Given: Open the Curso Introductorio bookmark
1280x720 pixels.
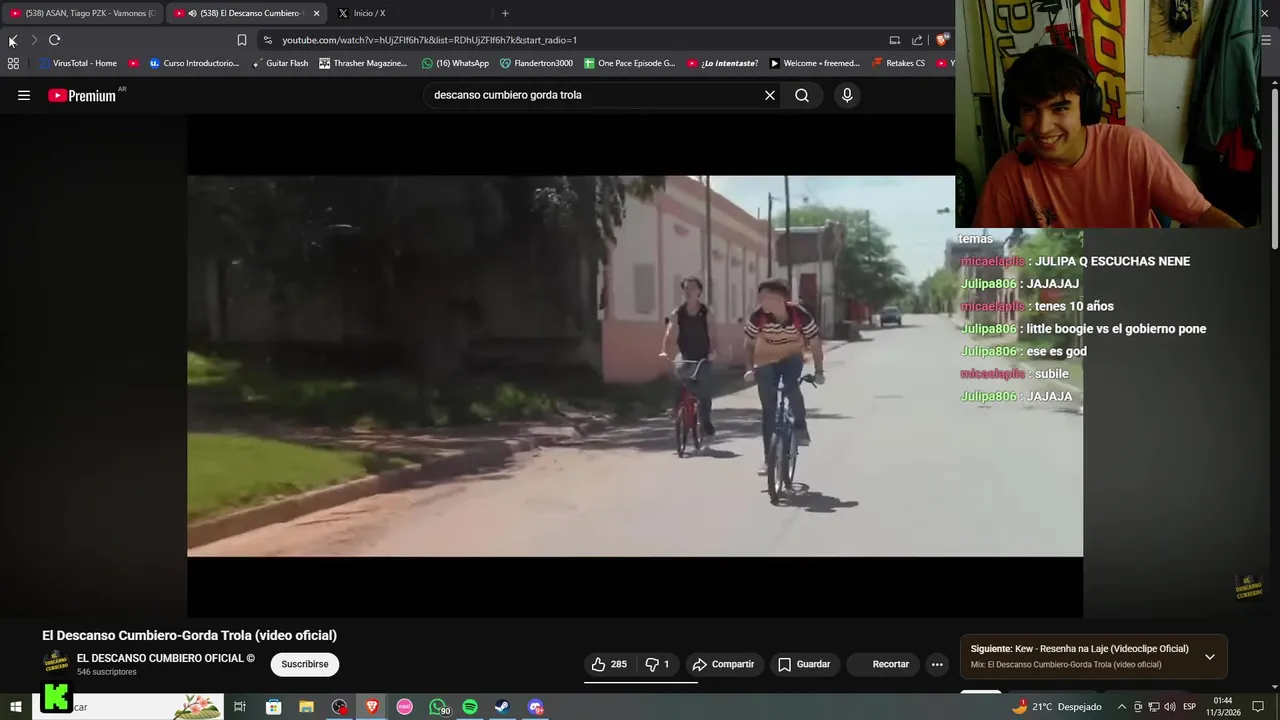Looking at the screenshot, I should (x=194, y=63).
